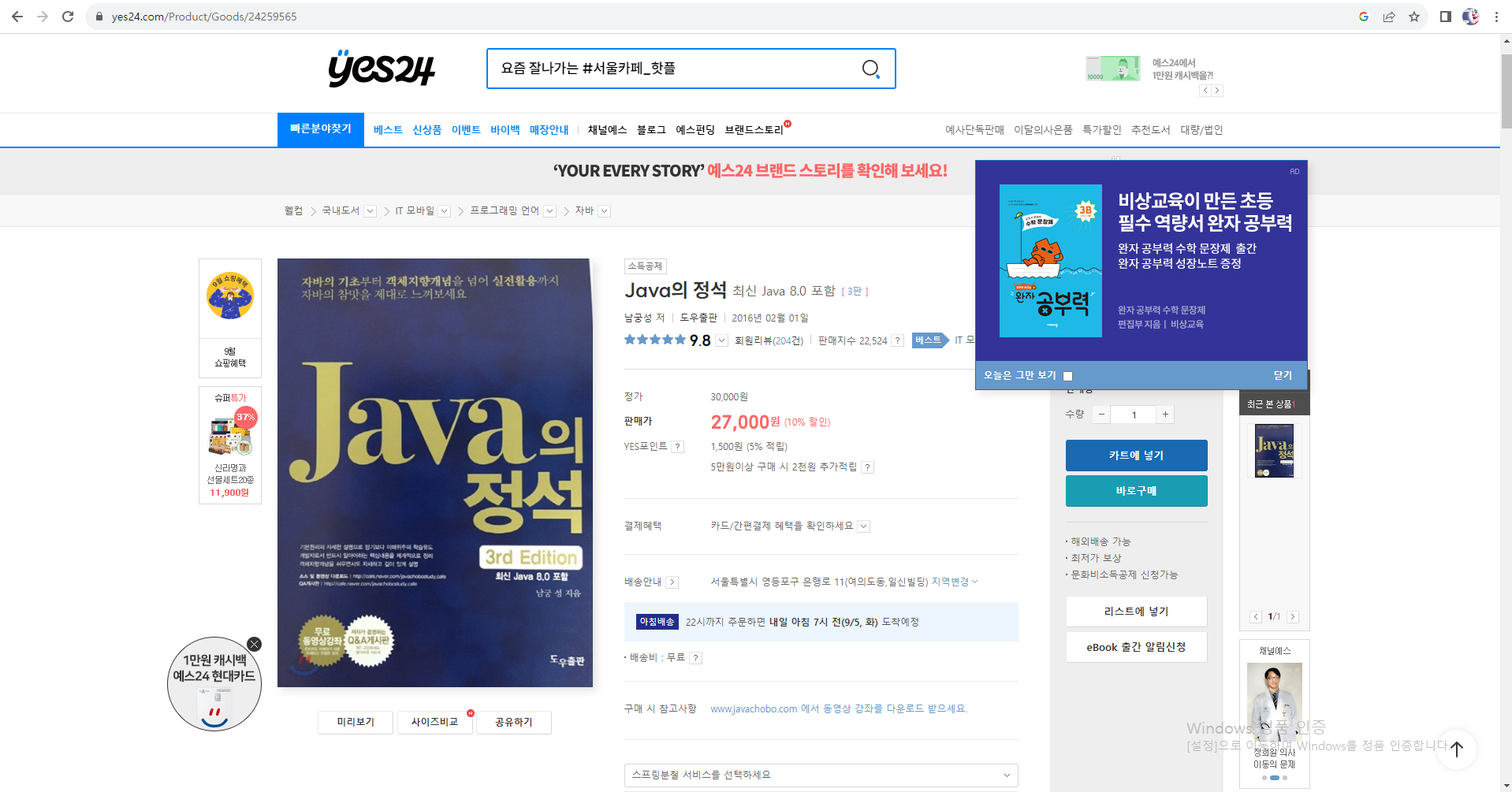The image size is (1512, 792).
Task: Open browser share icon
Action: (x=1389, y=17)
